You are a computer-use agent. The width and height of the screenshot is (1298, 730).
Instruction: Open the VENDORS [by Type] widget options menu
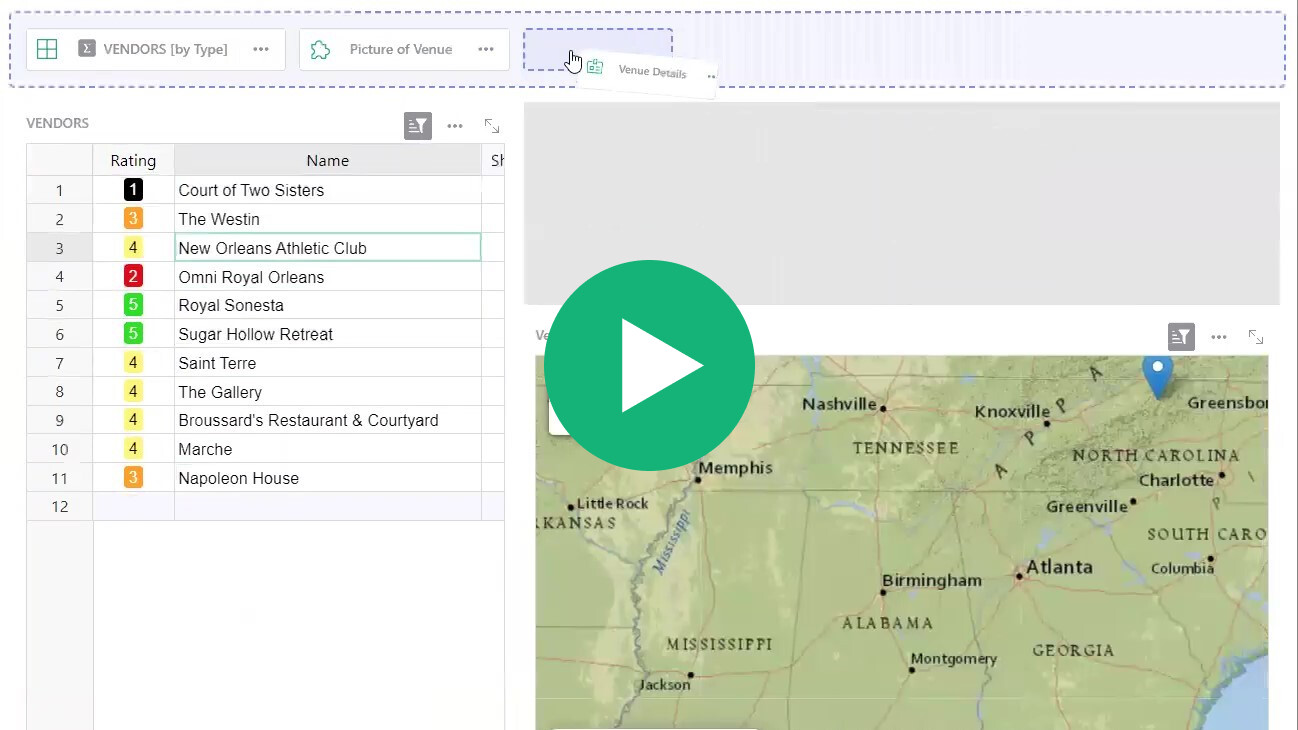(x=261, y=49)
